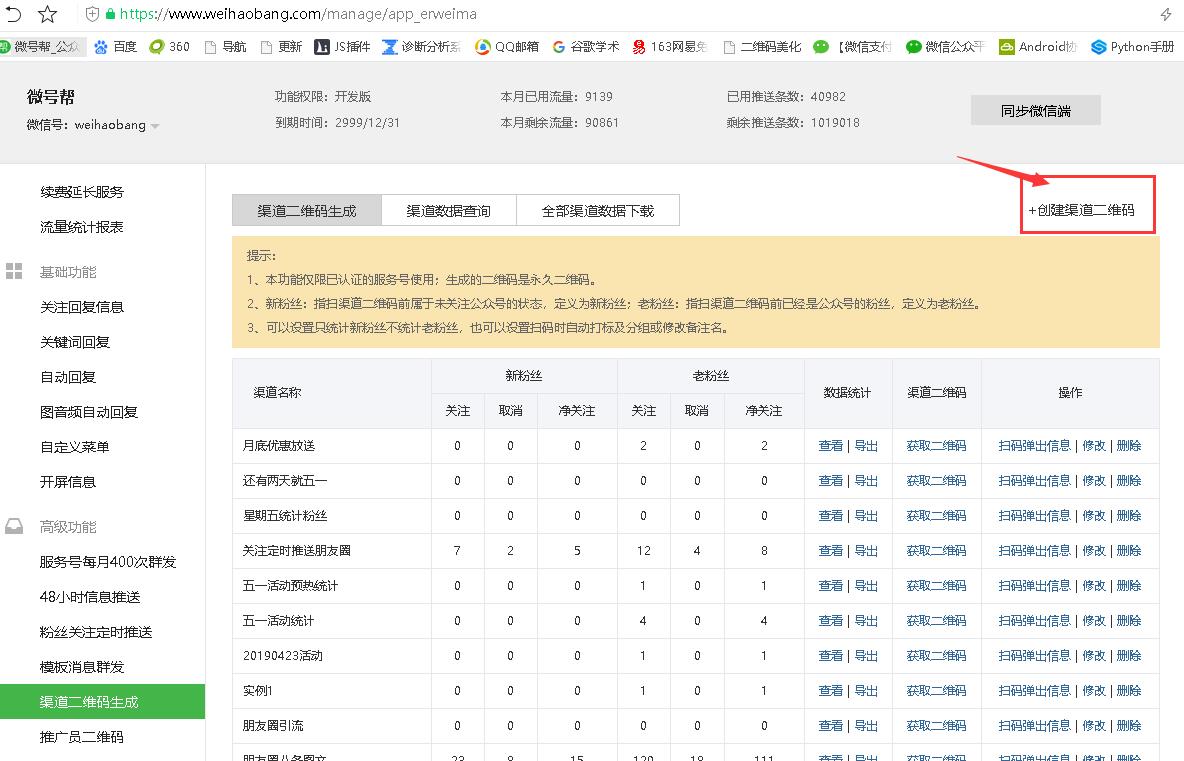The height and width of the screenshot is (761, 1184).
Task: Open the 360 bookmark
Action: [x=169, y=47]
